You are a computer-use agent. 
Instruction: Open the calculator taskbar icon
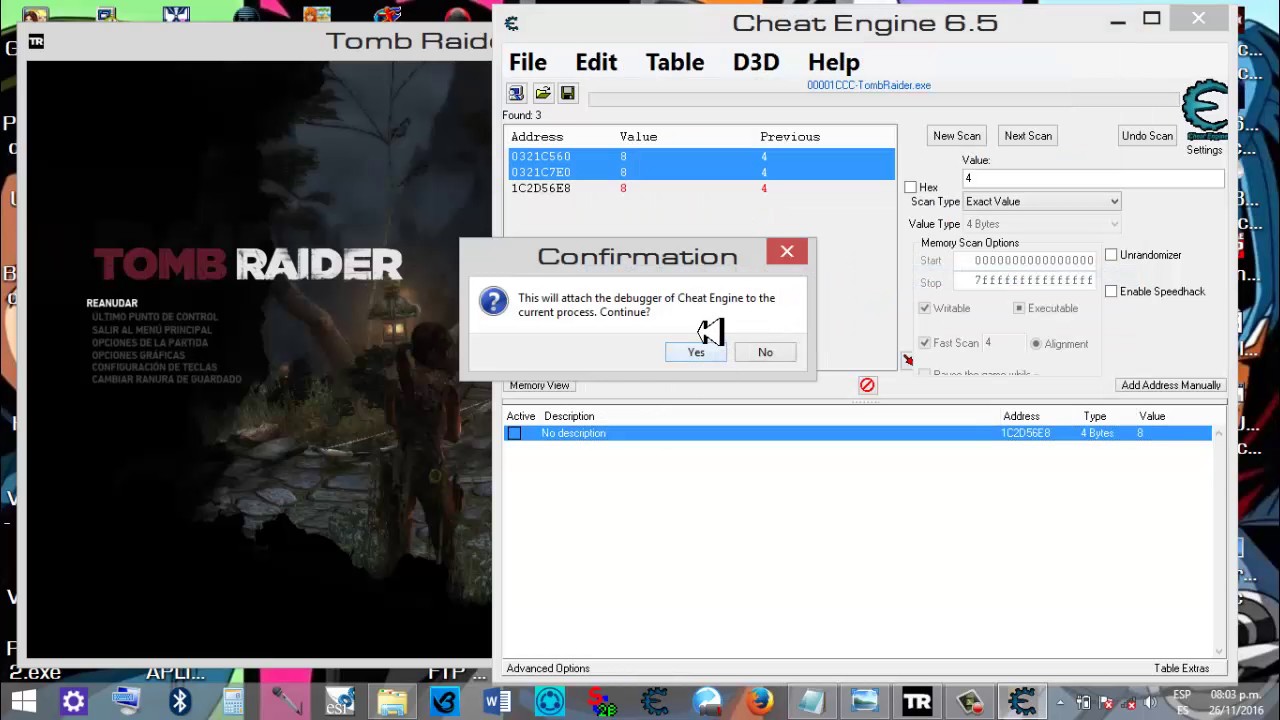point(233,701)
